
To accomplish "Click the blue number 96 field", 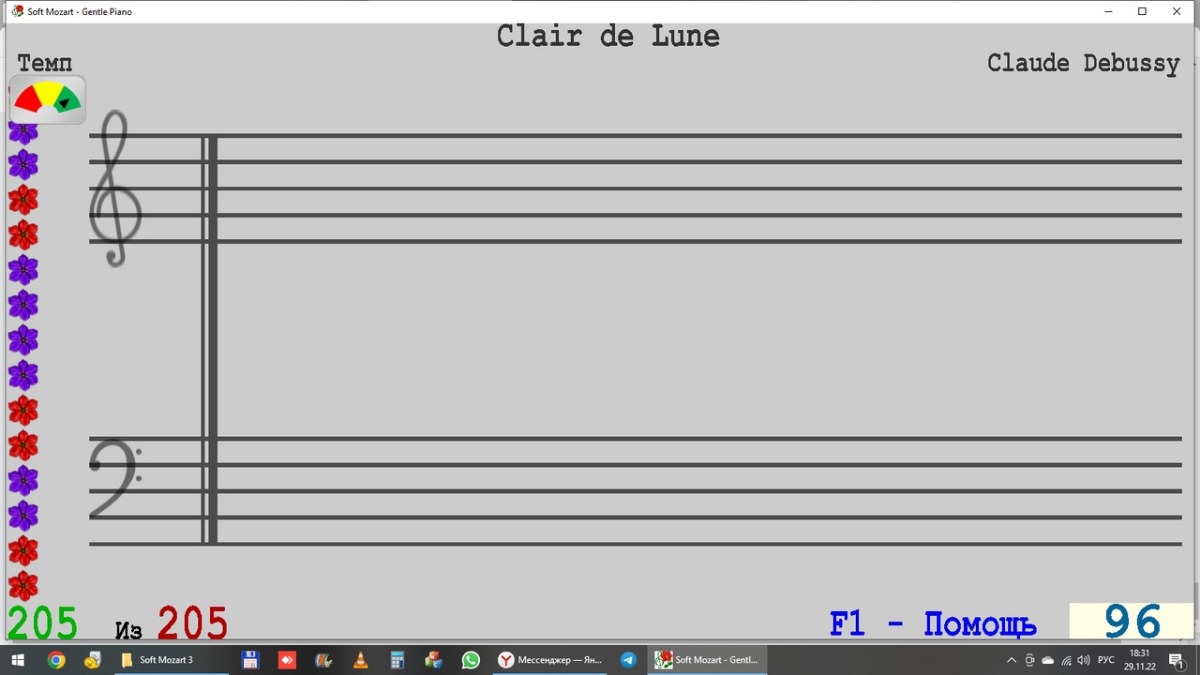I will pos(1132,622).
